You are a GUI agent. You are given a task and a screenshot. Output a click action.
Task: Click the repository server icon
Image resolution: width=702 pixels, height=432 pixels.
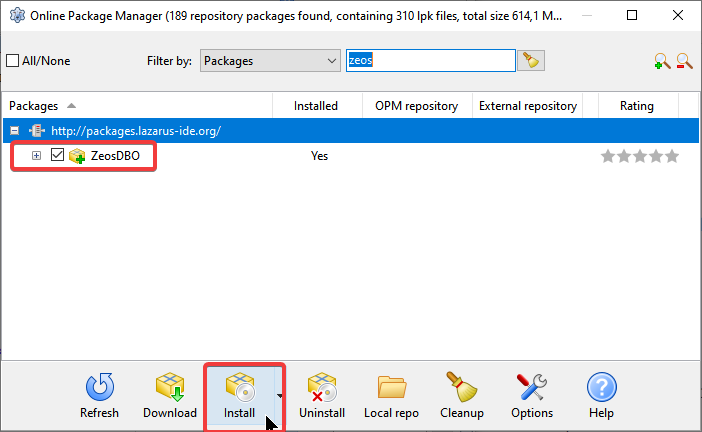(37, 131)
